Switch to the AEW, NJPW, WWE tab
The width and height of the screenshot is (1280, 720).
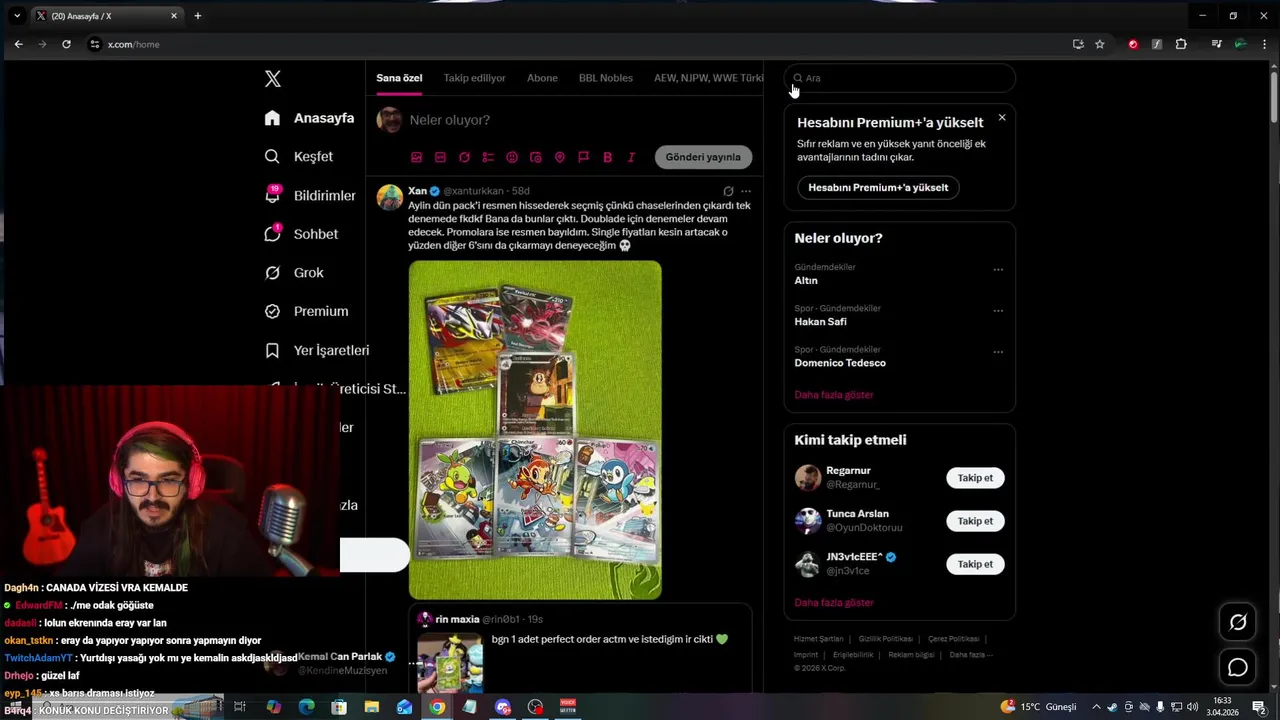(708, 78)
